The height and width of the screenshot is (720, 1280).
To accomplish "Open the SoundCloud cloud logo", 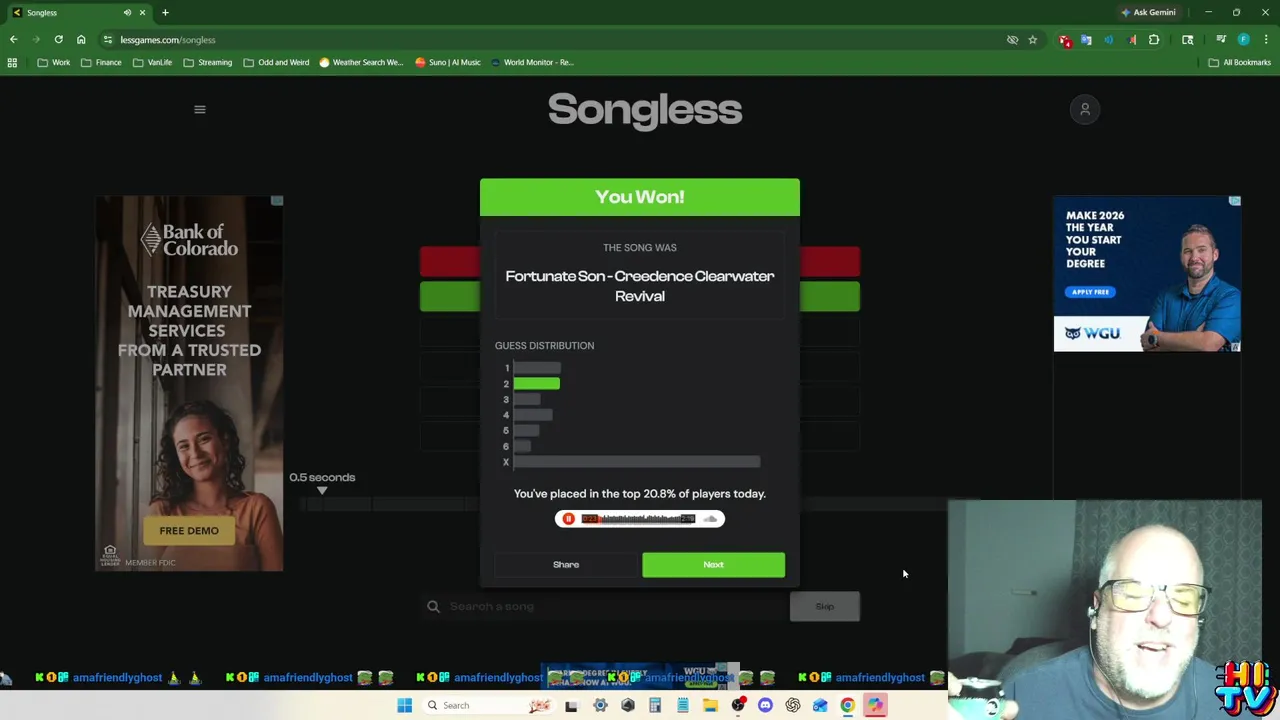I will tap(711, 519).
